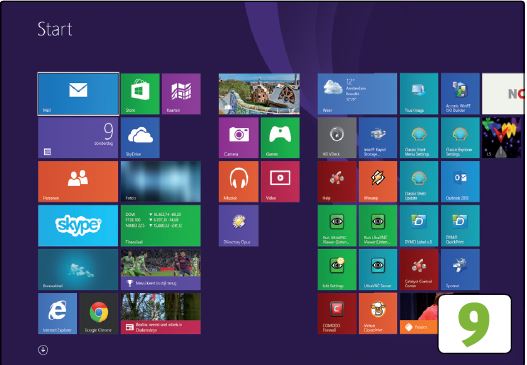
Task: Launch Google Chrome tile
Action: (99, 313)
